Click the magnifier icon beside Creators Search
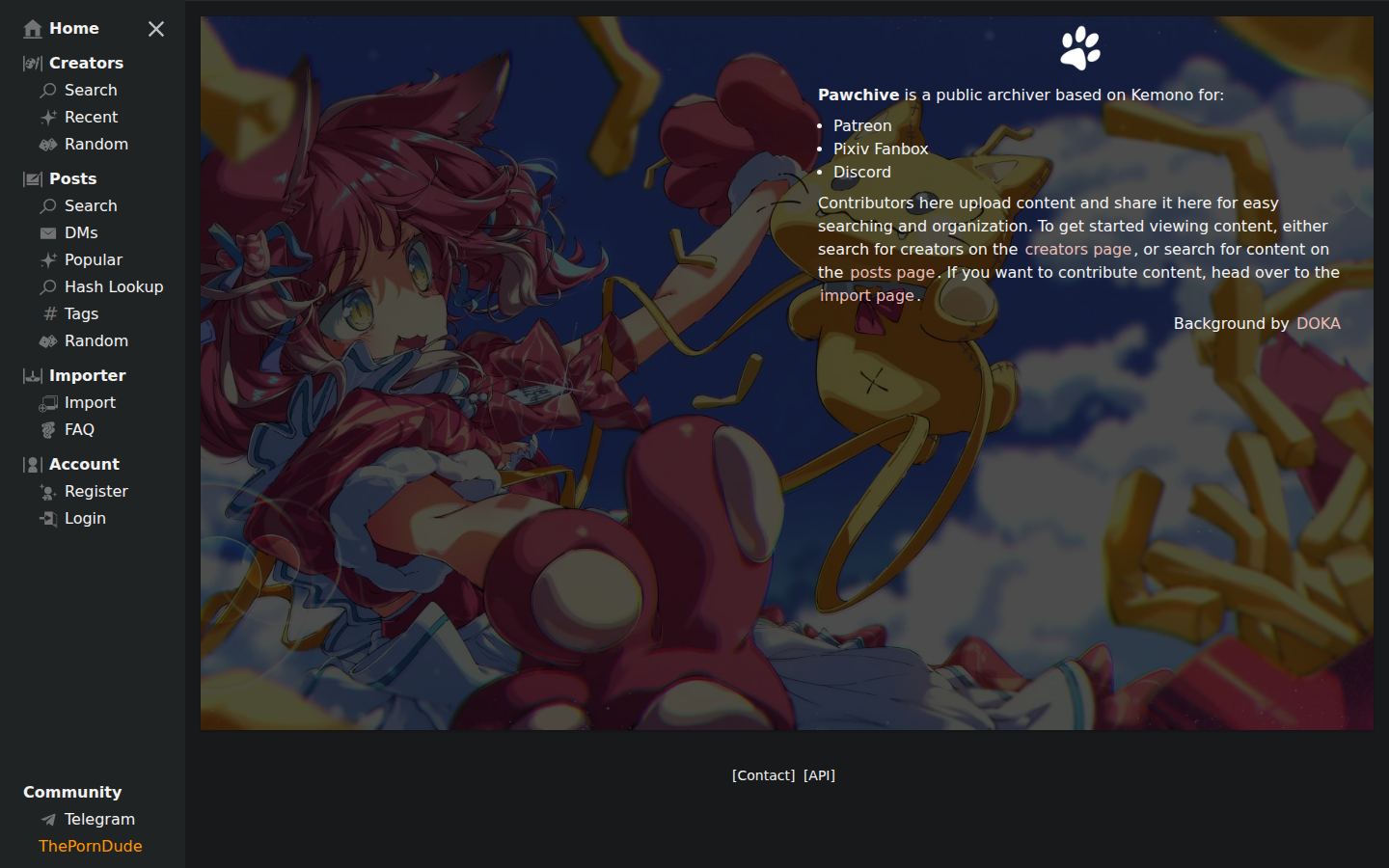 click(x=48, y=91)
